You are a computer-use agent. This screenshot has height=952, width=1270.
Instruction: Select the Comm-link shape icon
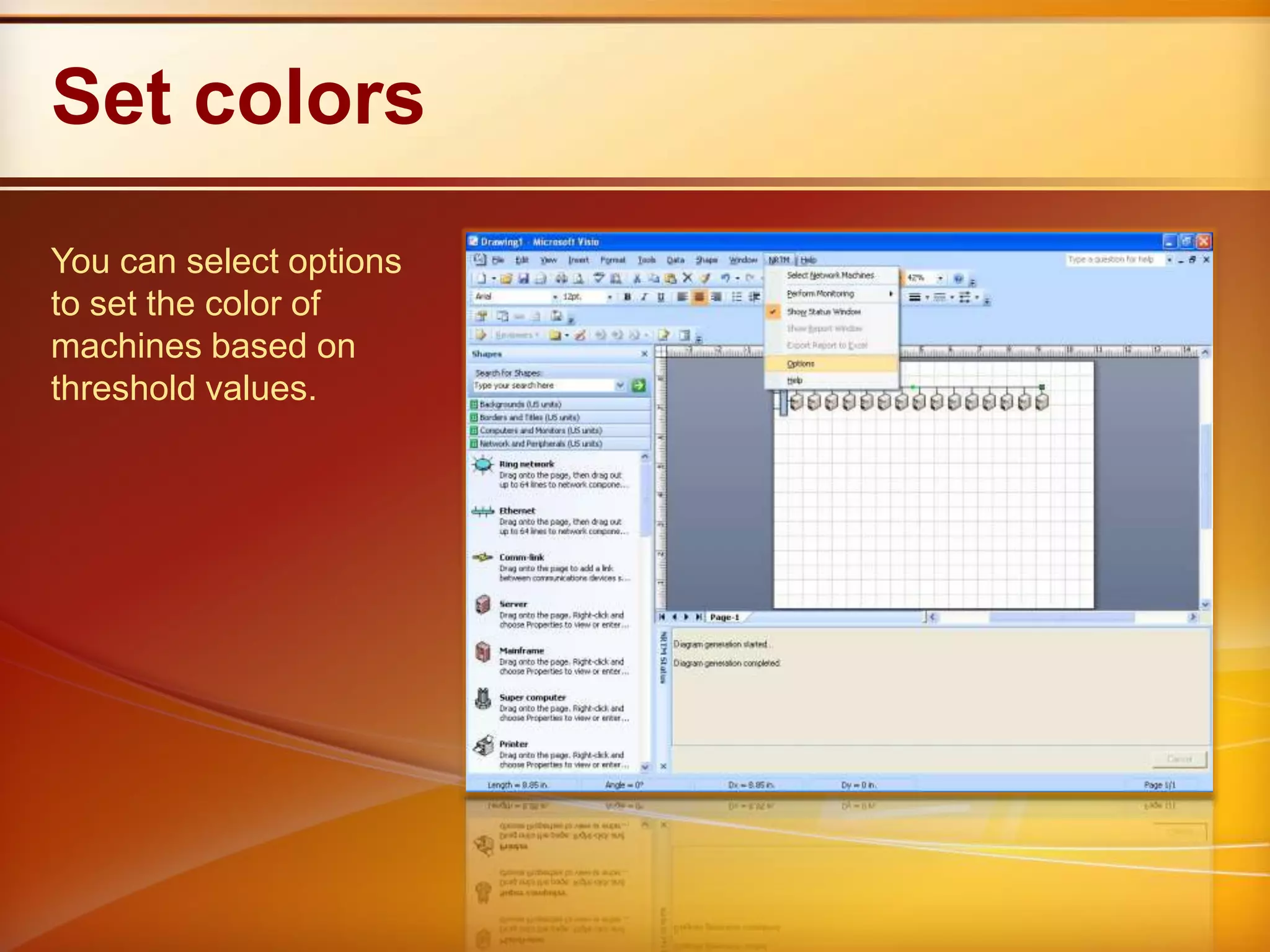point(482,557)
